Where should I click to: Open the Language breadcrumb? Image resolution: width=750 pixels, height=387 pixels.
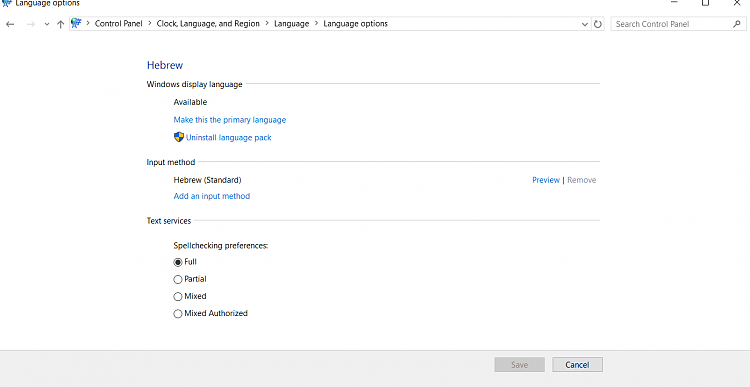pos(292,23)
